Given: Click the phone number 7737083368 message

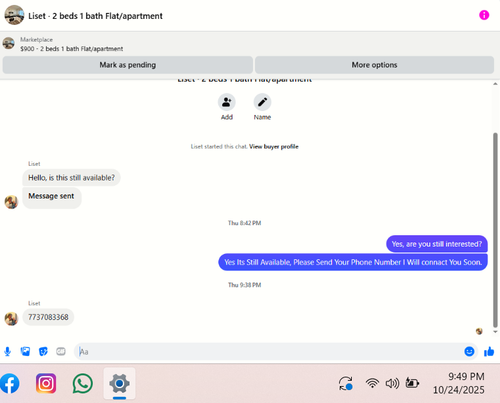Looking at the screenshot, I should (48, 317).
